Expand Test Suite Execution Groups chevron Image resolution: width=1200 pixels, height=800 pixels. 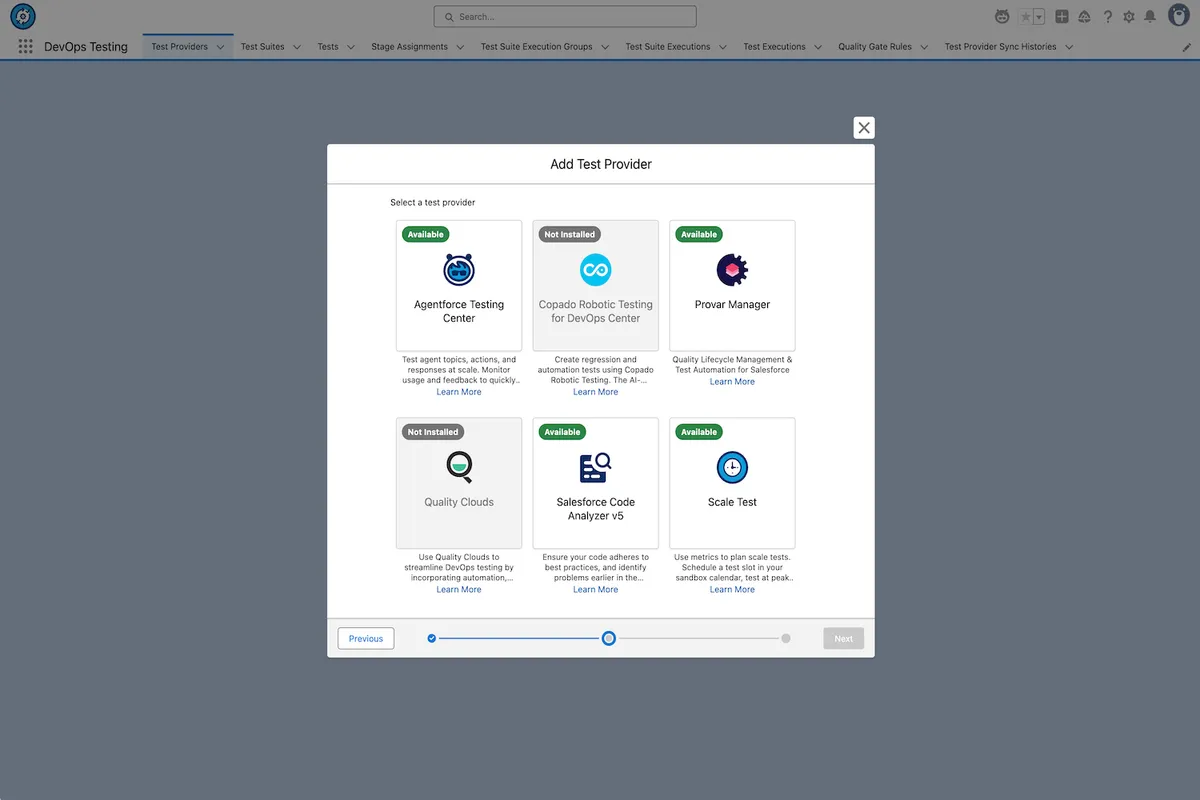point(605,47)
